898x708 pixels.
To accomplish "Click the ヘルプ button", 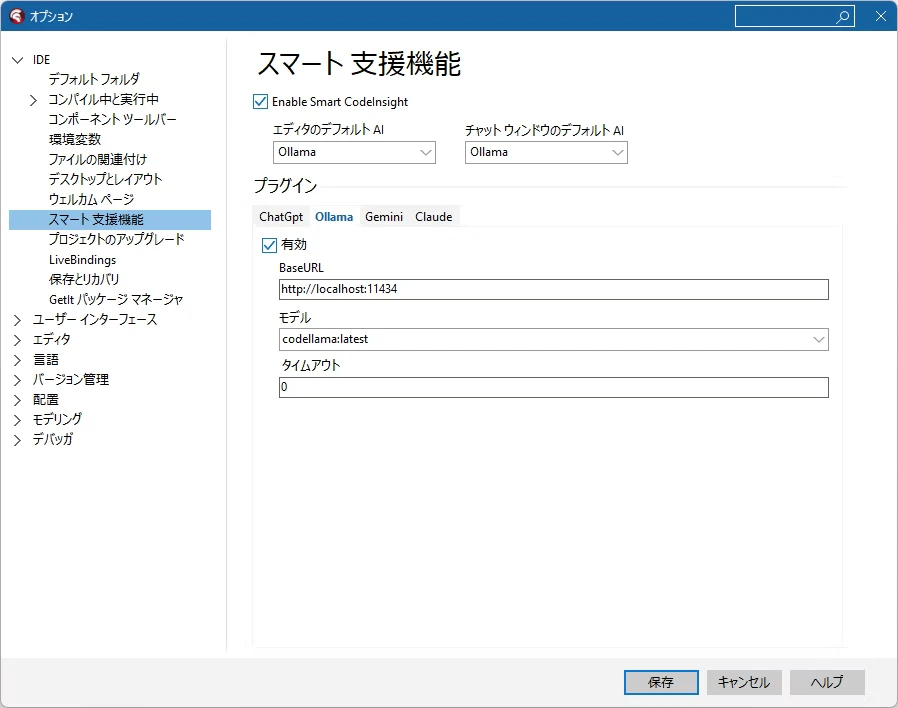I will pos(826,682).
